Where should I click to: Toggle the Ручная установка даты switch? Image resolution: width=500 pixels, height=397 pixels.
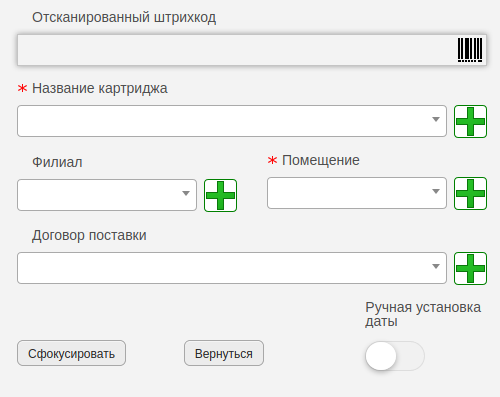[x=395, y=356]
